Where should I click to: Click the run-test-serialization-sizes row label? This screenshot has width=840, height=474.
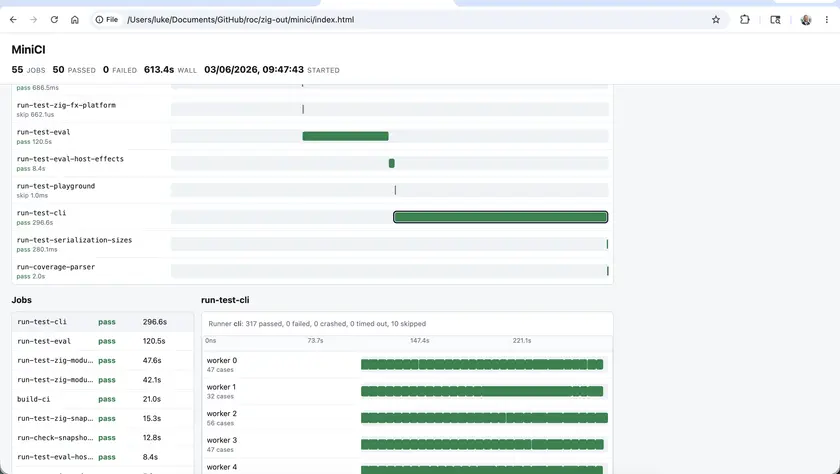point(74,240)
